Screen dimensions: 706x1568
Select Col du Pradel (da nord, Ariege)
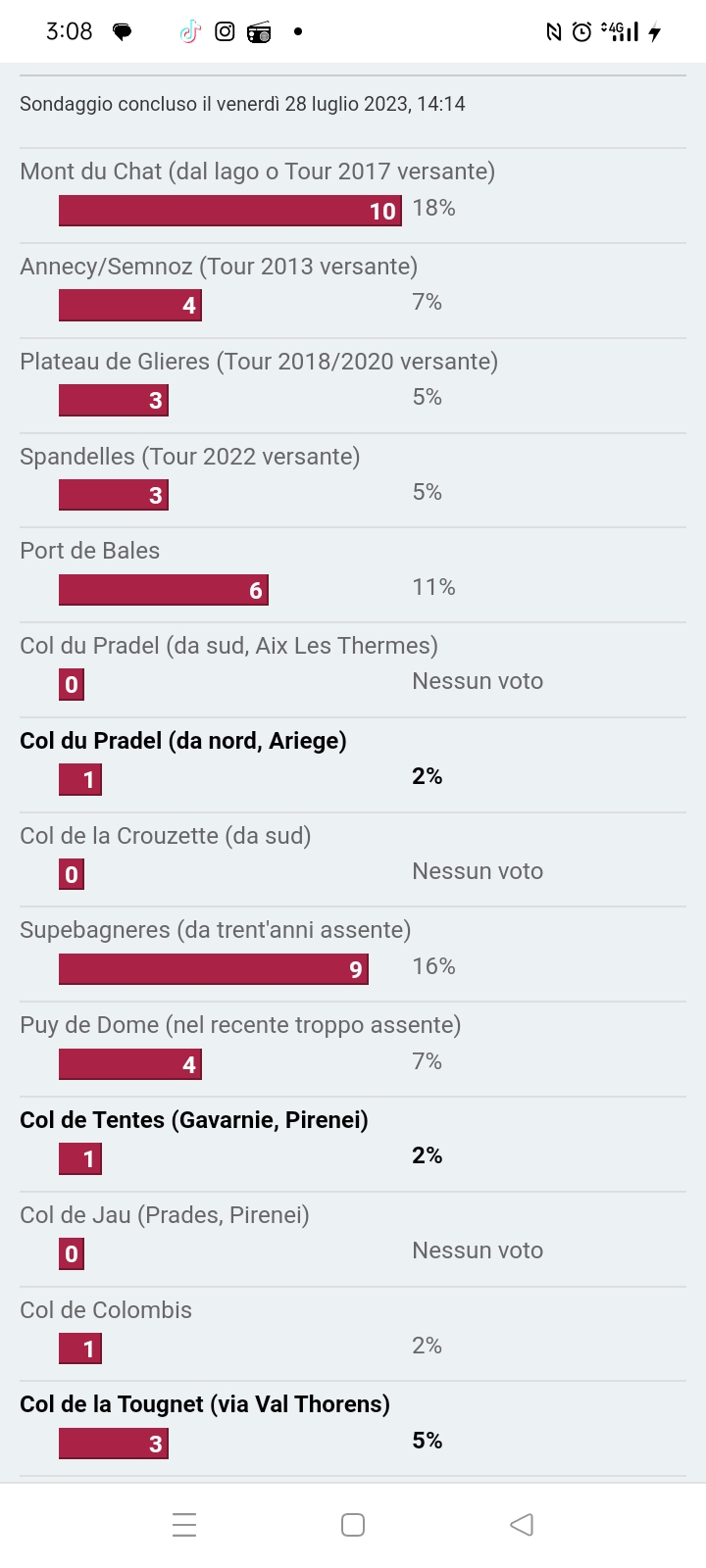pos(183,741)
